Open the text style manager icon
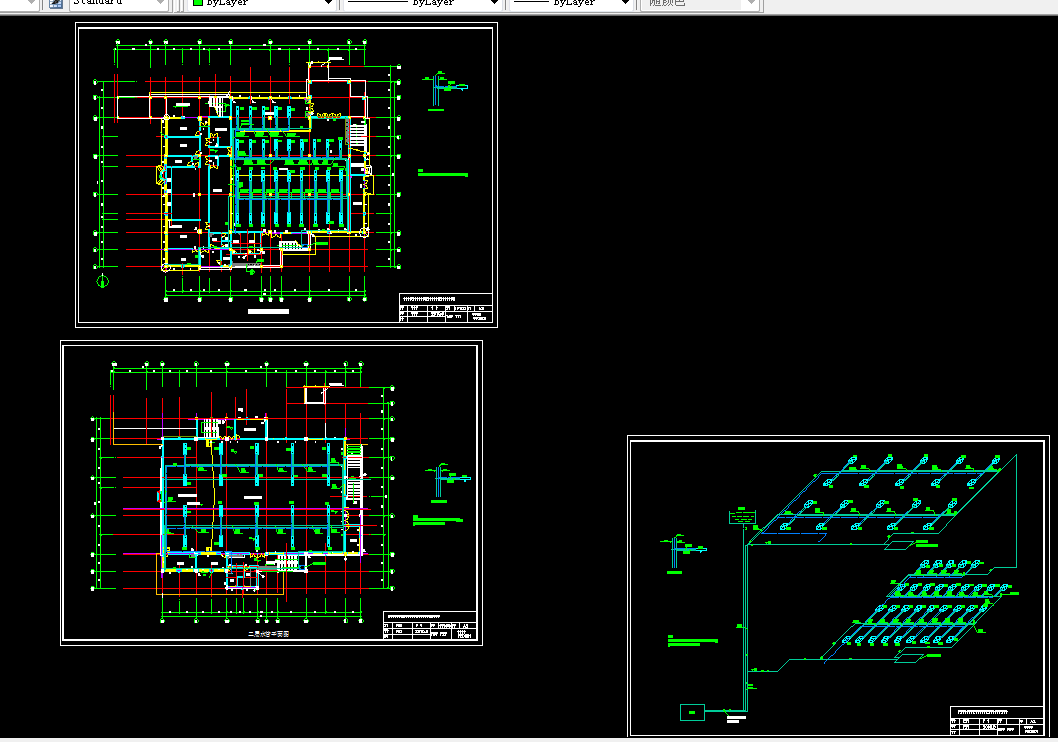Screen dimensions: 1058x742 tap(55, 3)
